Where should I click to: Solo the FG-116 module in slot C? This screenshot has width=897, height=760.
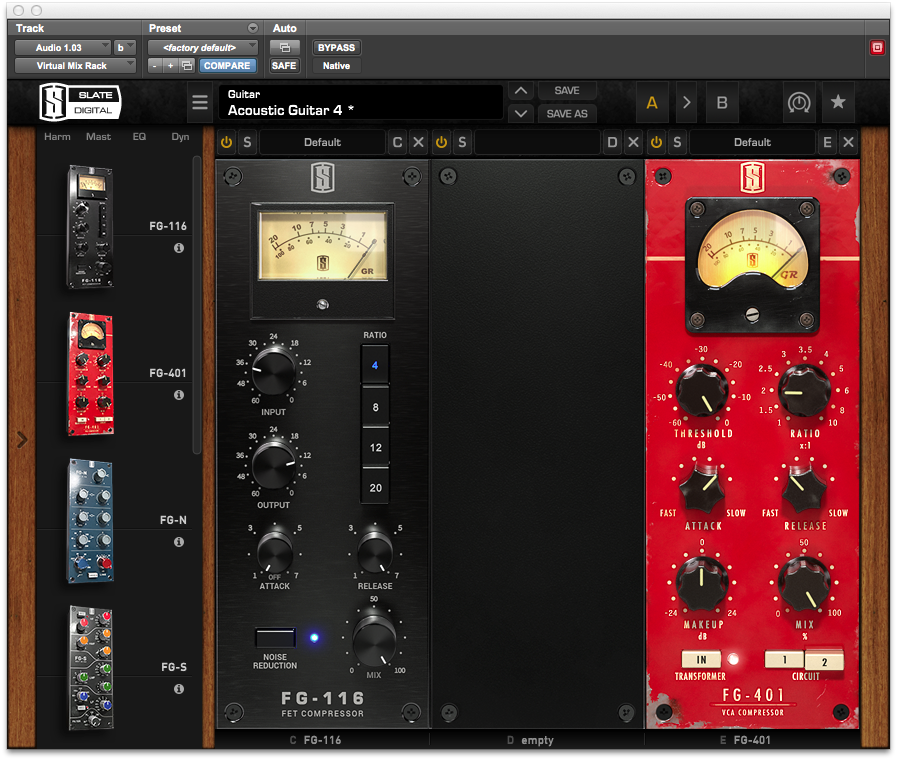pyautogui.click(x=247, y=143)
